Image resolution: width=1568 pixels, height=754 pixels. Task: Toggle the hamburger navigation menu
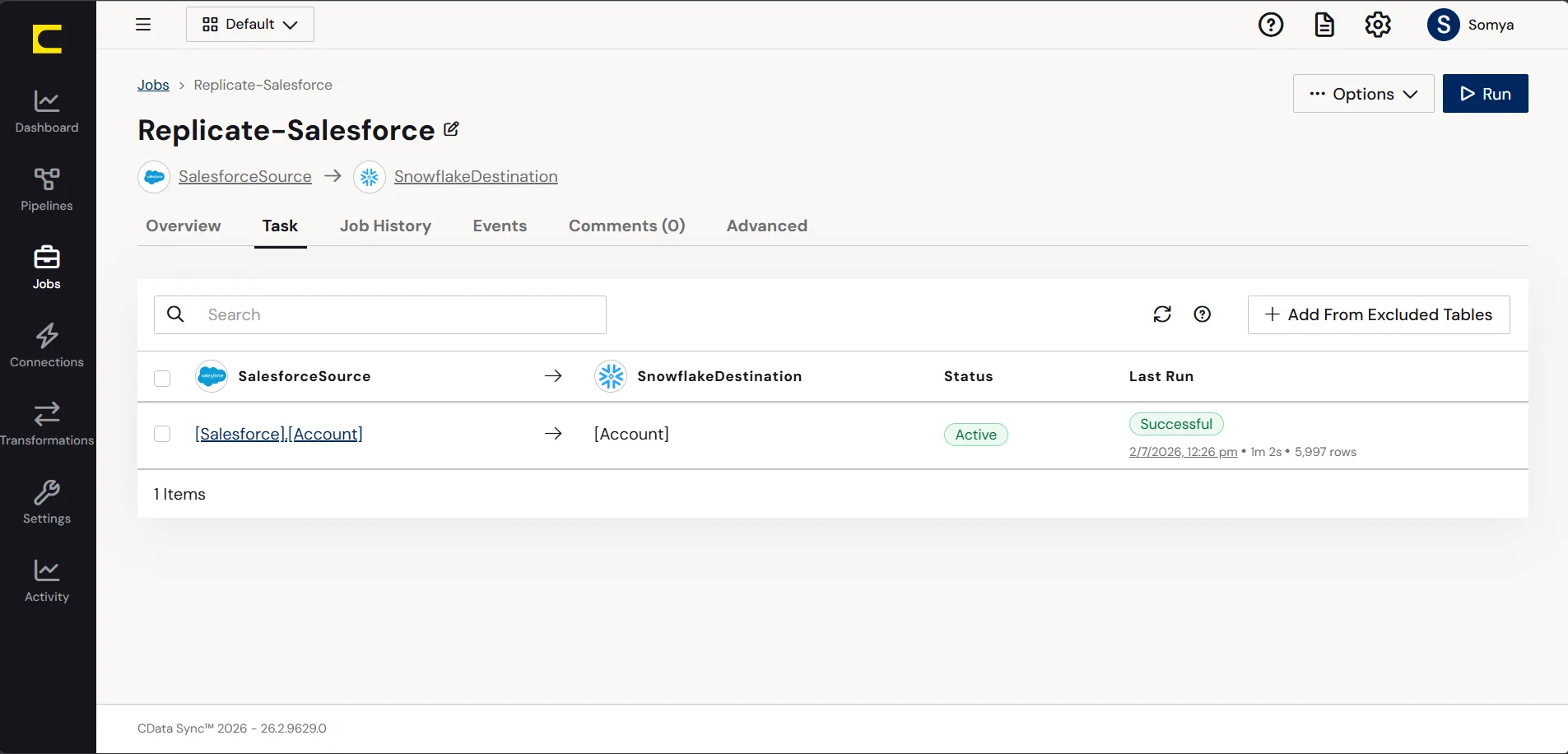[143, 25]
